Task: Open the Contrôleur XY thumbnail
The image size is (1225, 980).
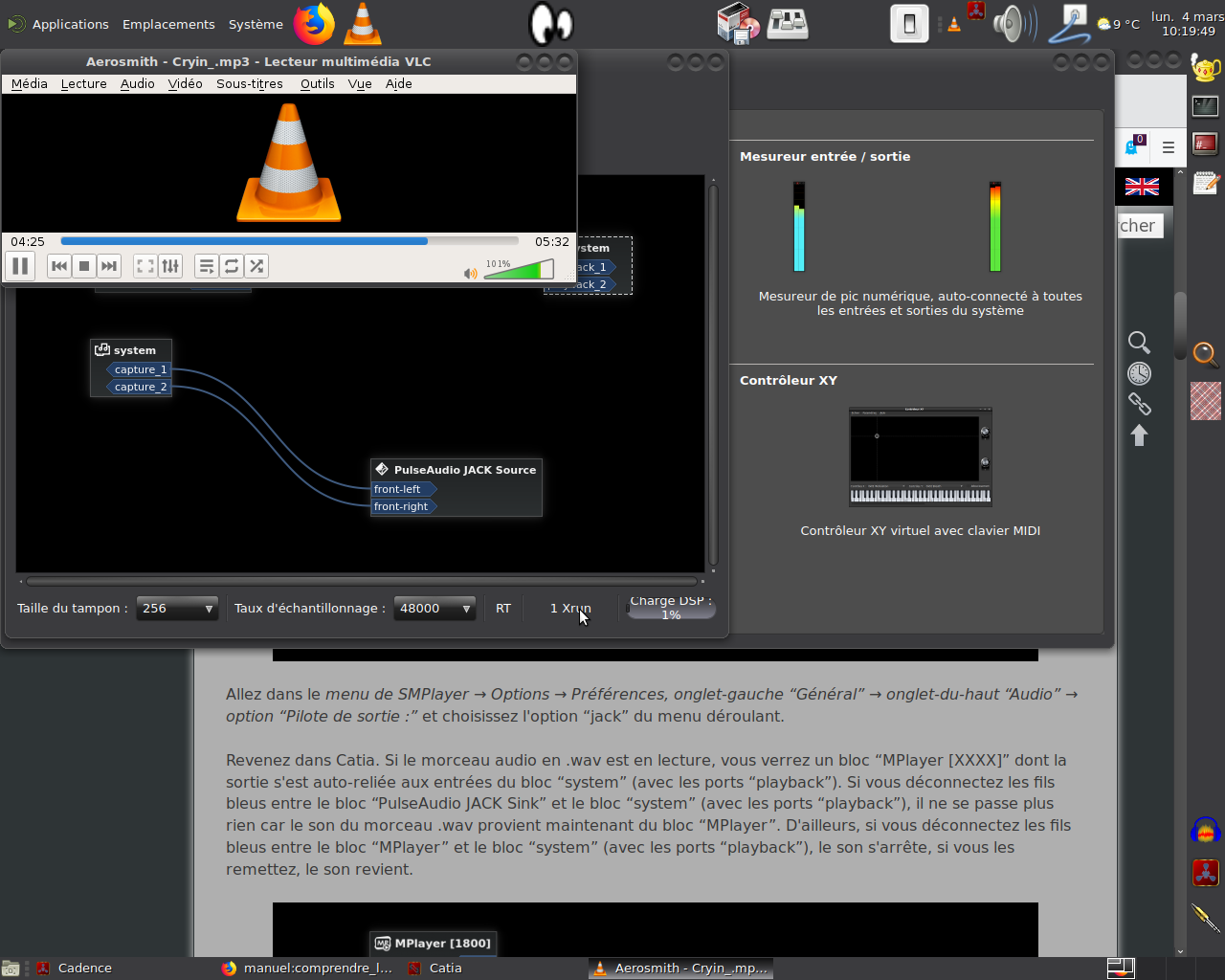Action: point(921,457)
